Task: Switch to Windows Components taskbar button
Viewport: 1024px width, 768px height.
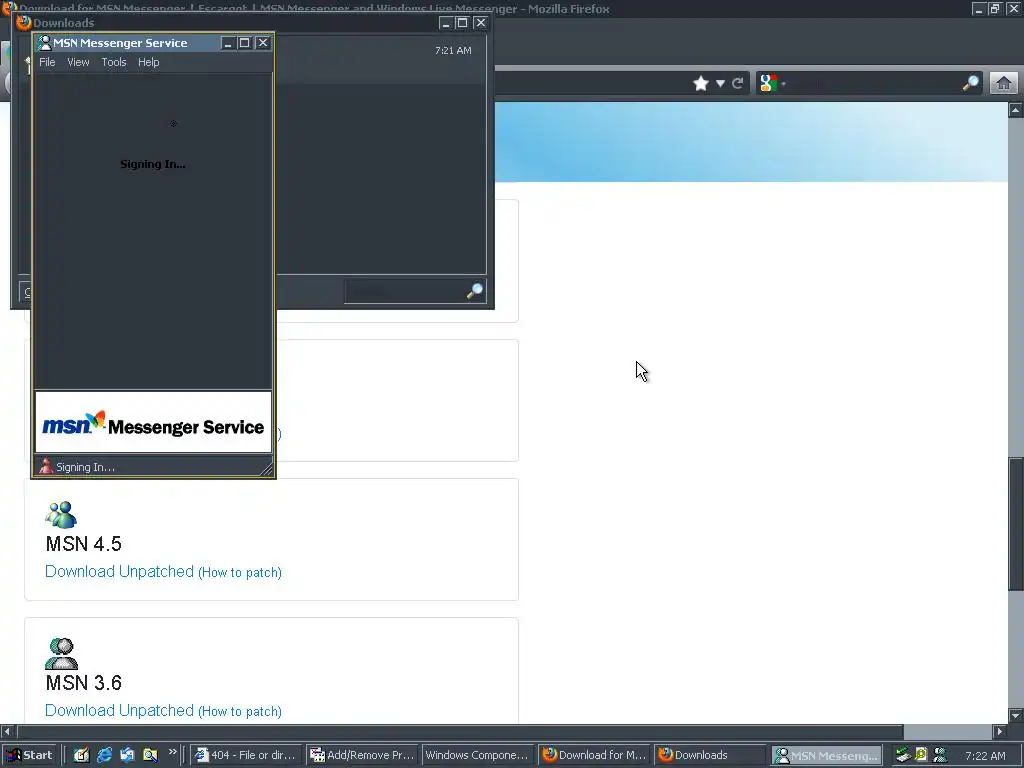Action: [x=477, y=755]
